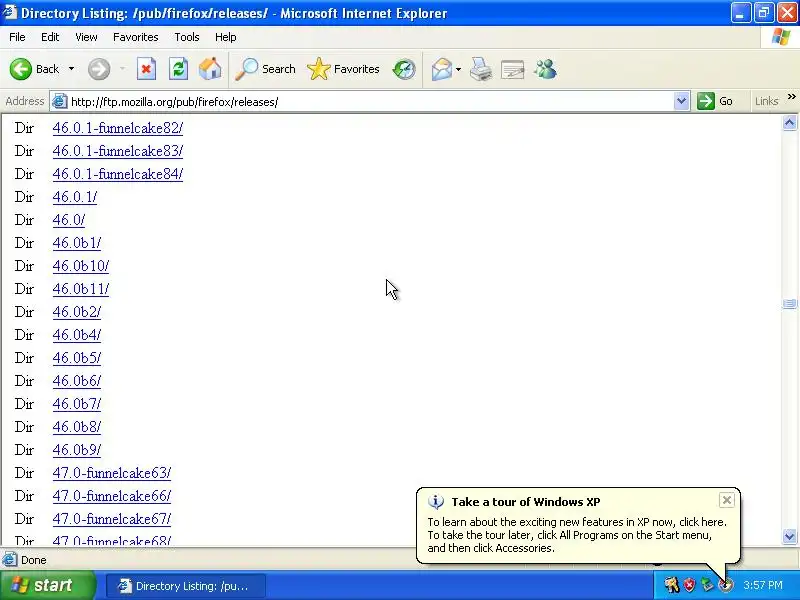Viewport: 800px width, 600px height.
Task: Click the Go button
Action: point(715,101)
